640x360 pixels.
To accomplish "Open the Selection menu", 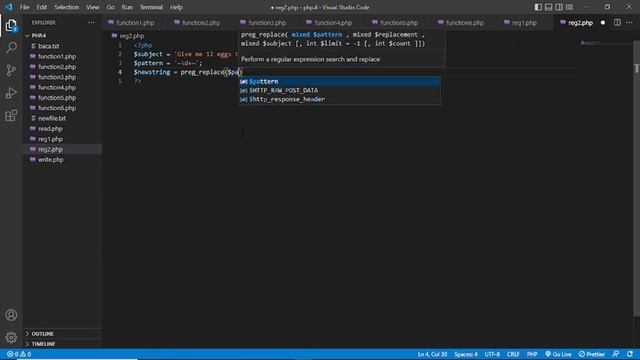I will (67, 7).
